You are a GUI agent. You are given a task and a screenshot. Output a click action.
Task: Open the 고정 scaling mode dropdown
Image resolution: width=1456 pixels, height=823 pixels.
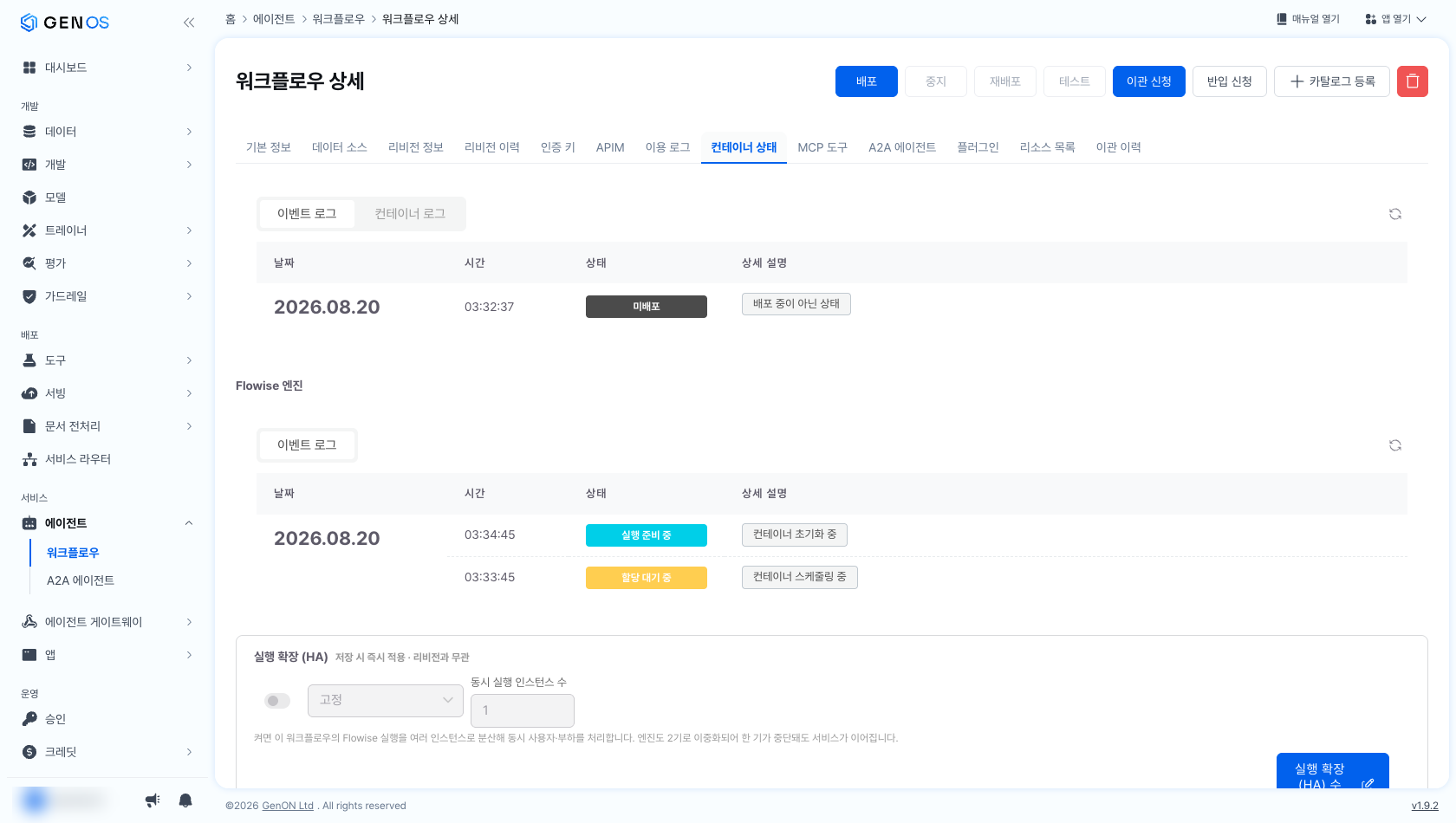(386, 700)
